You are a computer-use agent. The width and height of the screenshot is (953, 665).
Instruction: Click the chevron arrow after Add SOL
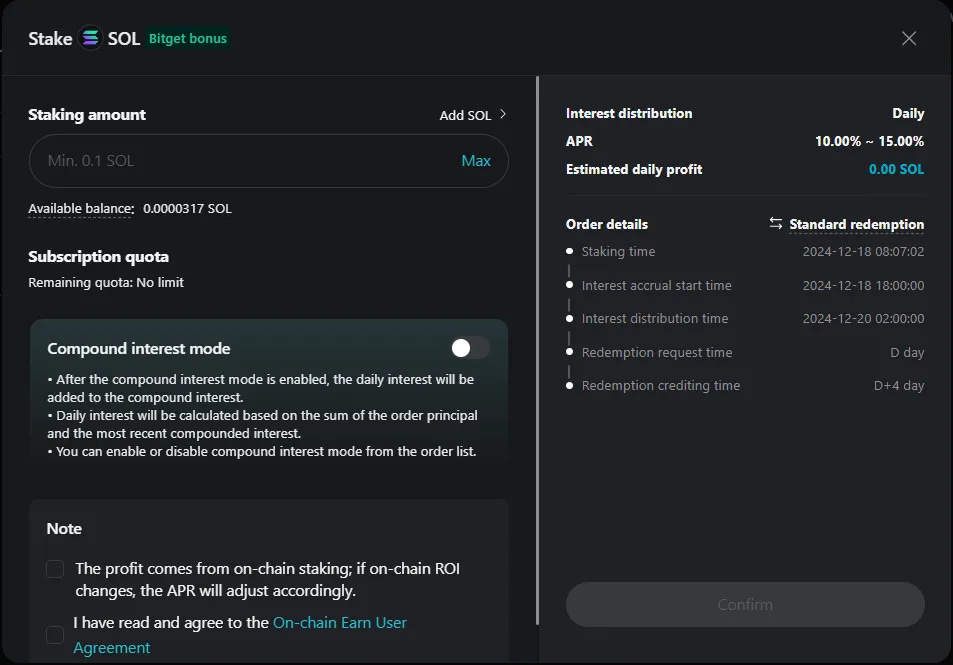(x=501, y=115)
